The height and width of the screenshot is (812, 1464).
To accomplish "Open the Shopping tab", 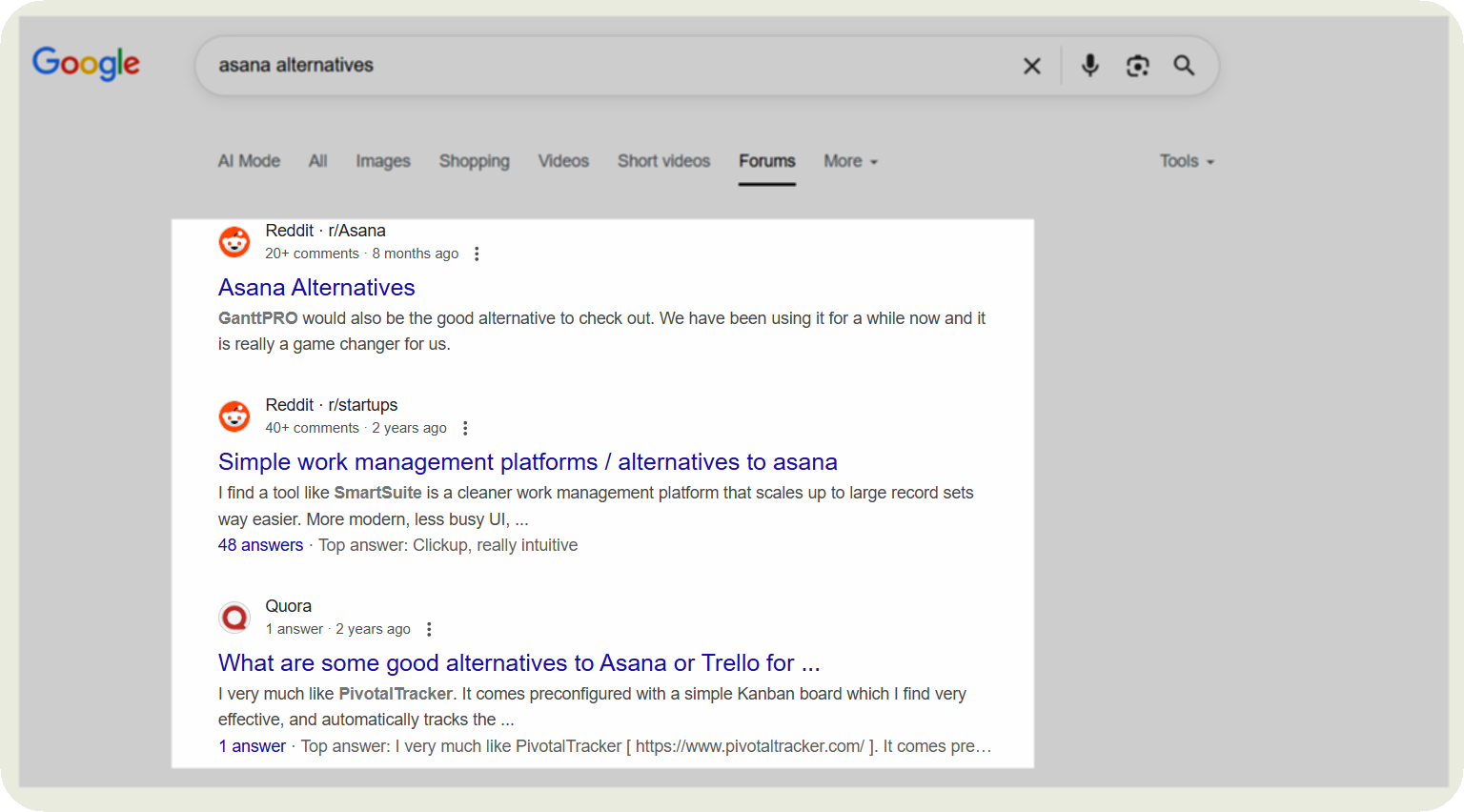I will pos(475,161).
